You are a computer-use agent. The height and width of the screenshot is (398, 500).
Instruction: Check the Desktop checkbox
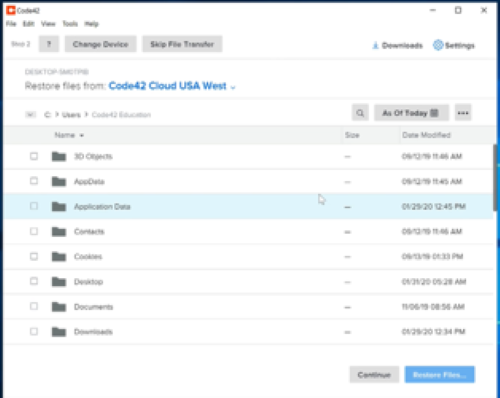pos(34,281)
